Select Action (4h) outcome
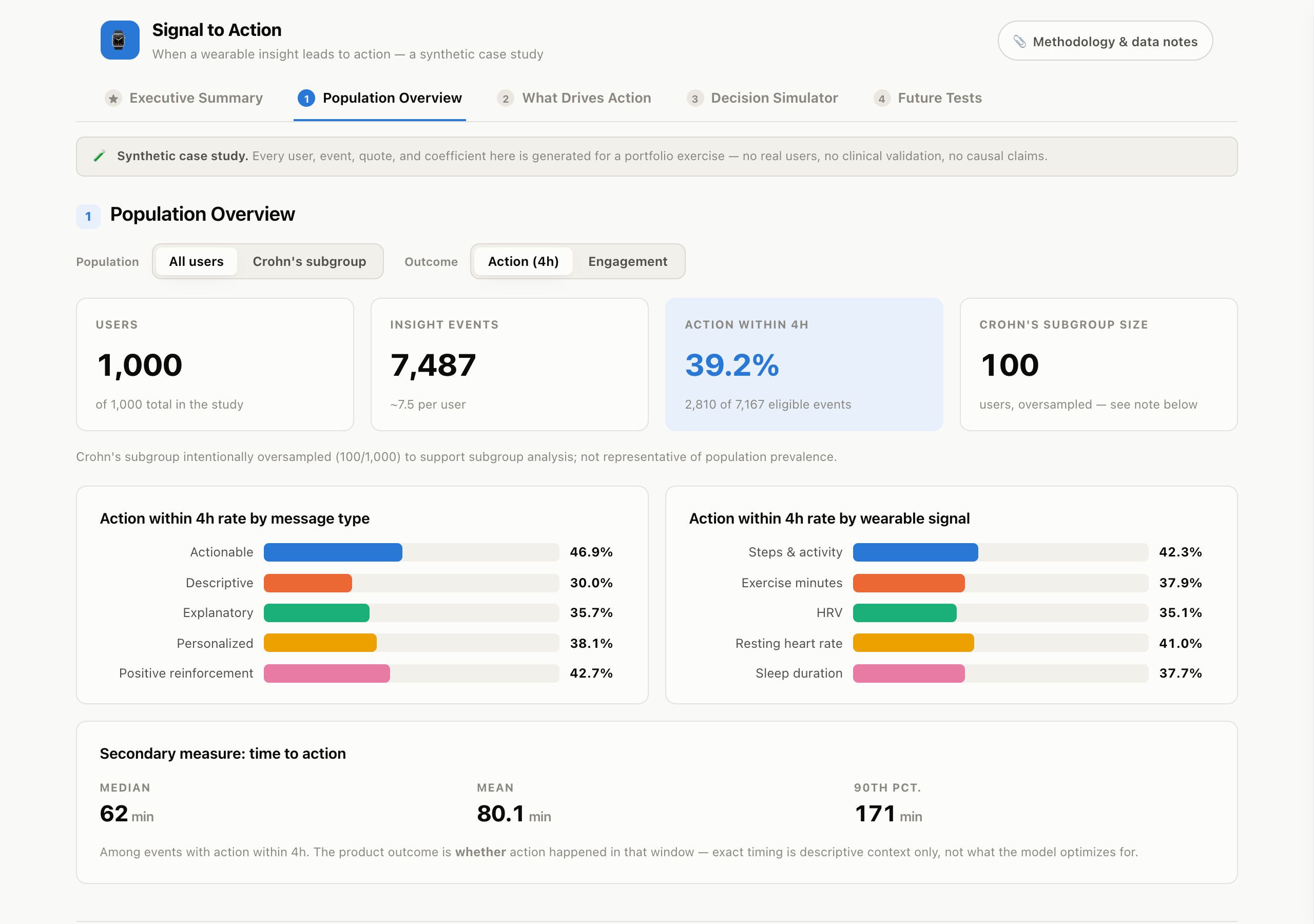The height and width of the screenshot is (924, 1314). pyautogui.click(x=523, y=262)
